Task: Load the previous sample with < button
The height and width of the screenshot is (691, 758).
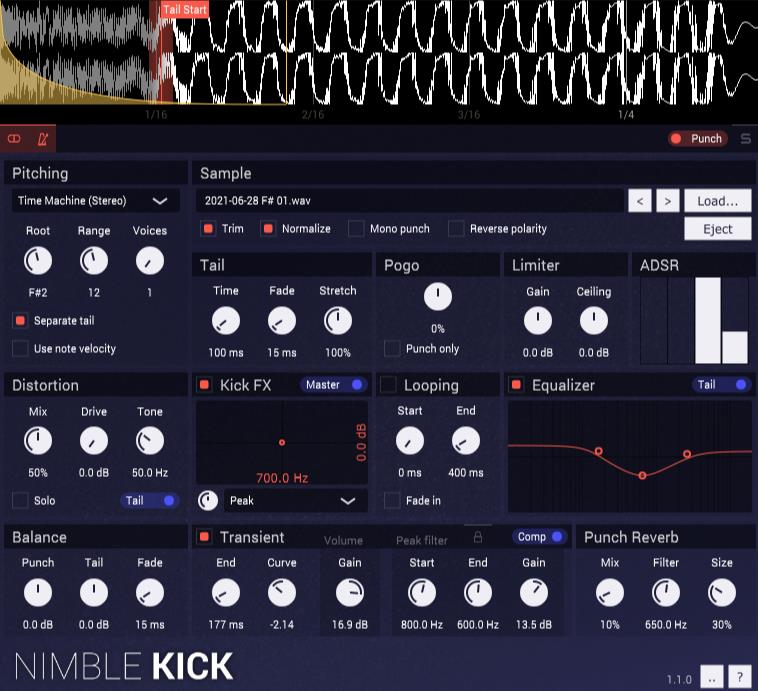Action: 640,201
